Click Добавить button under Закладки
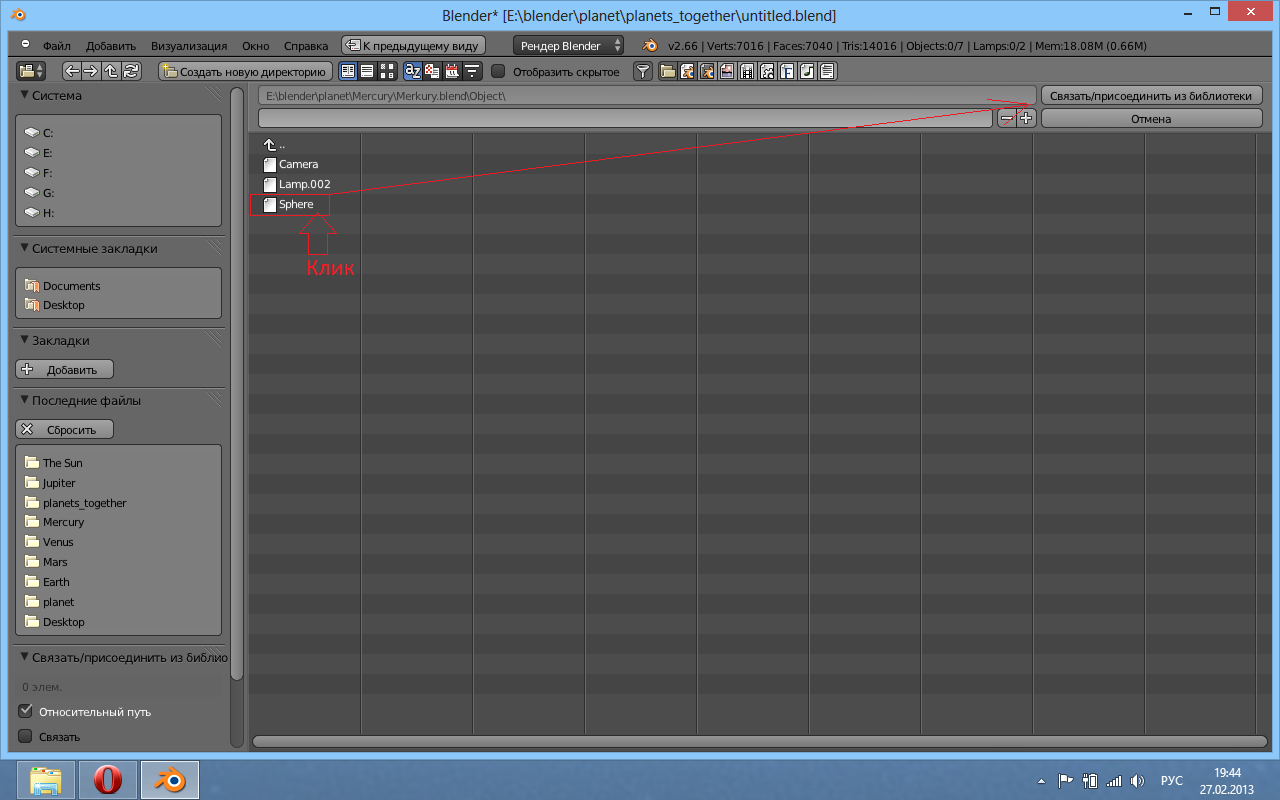 coord(64,369)
